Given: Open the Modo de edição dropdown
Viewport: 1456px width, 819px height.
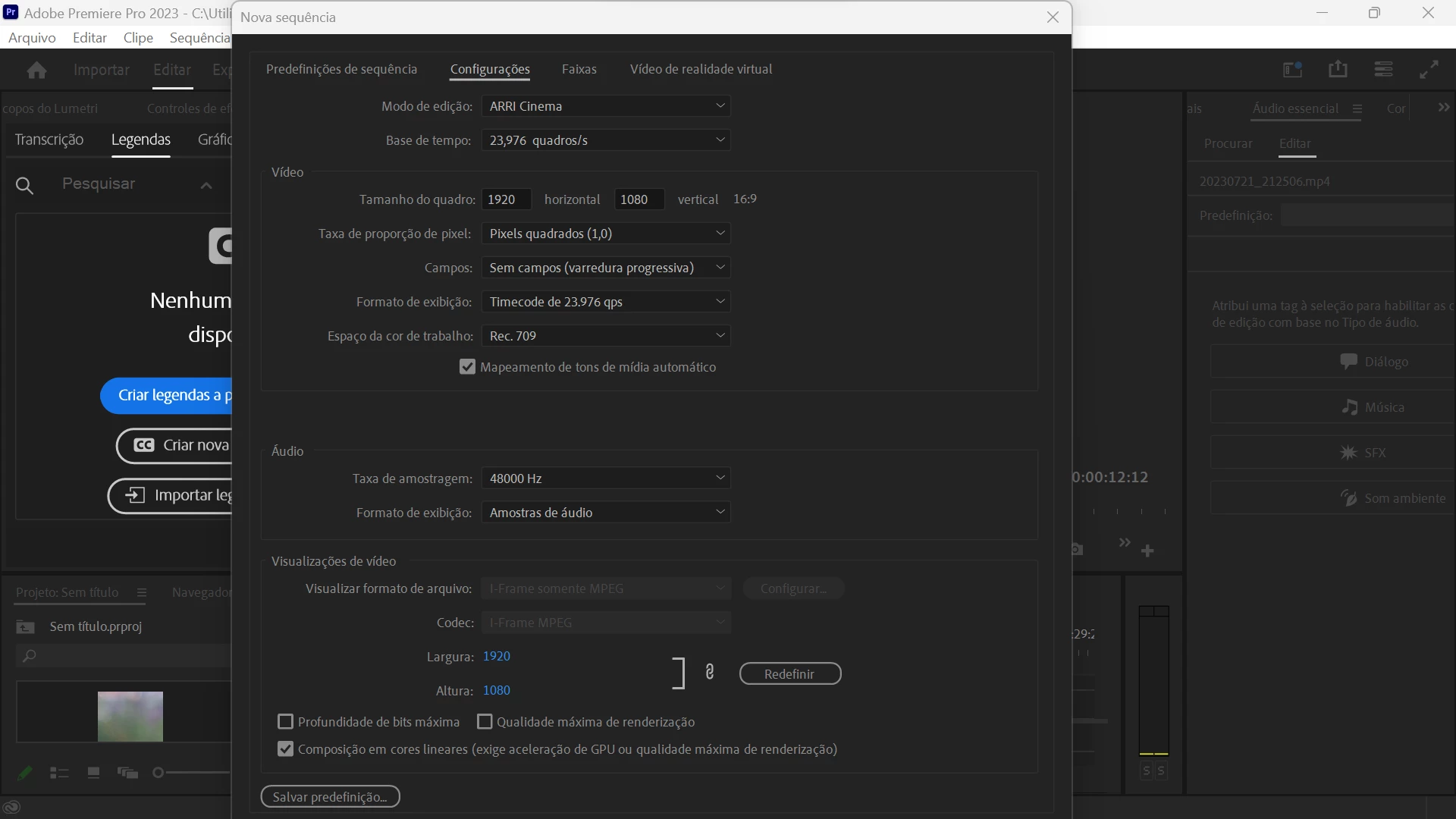Looking at the screenshot, I should [x=605, y=106].
